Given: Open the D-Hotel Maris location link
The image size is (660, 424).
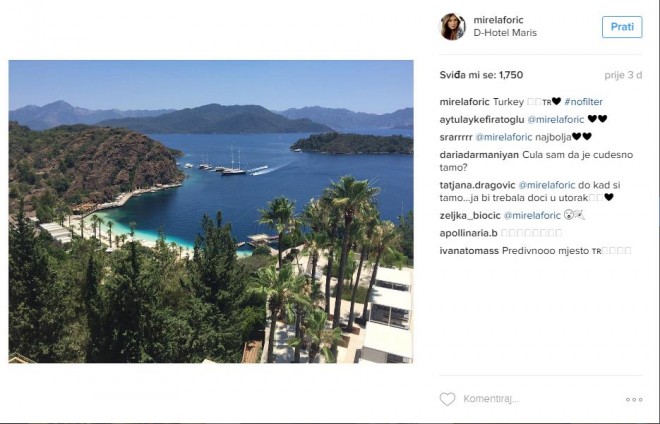Looking at the screenshot, I should coord(505,33).
